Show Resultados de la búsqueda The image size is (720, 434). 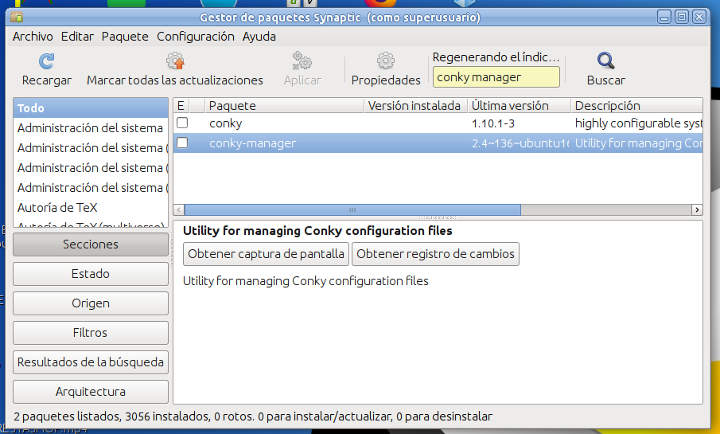90,362
